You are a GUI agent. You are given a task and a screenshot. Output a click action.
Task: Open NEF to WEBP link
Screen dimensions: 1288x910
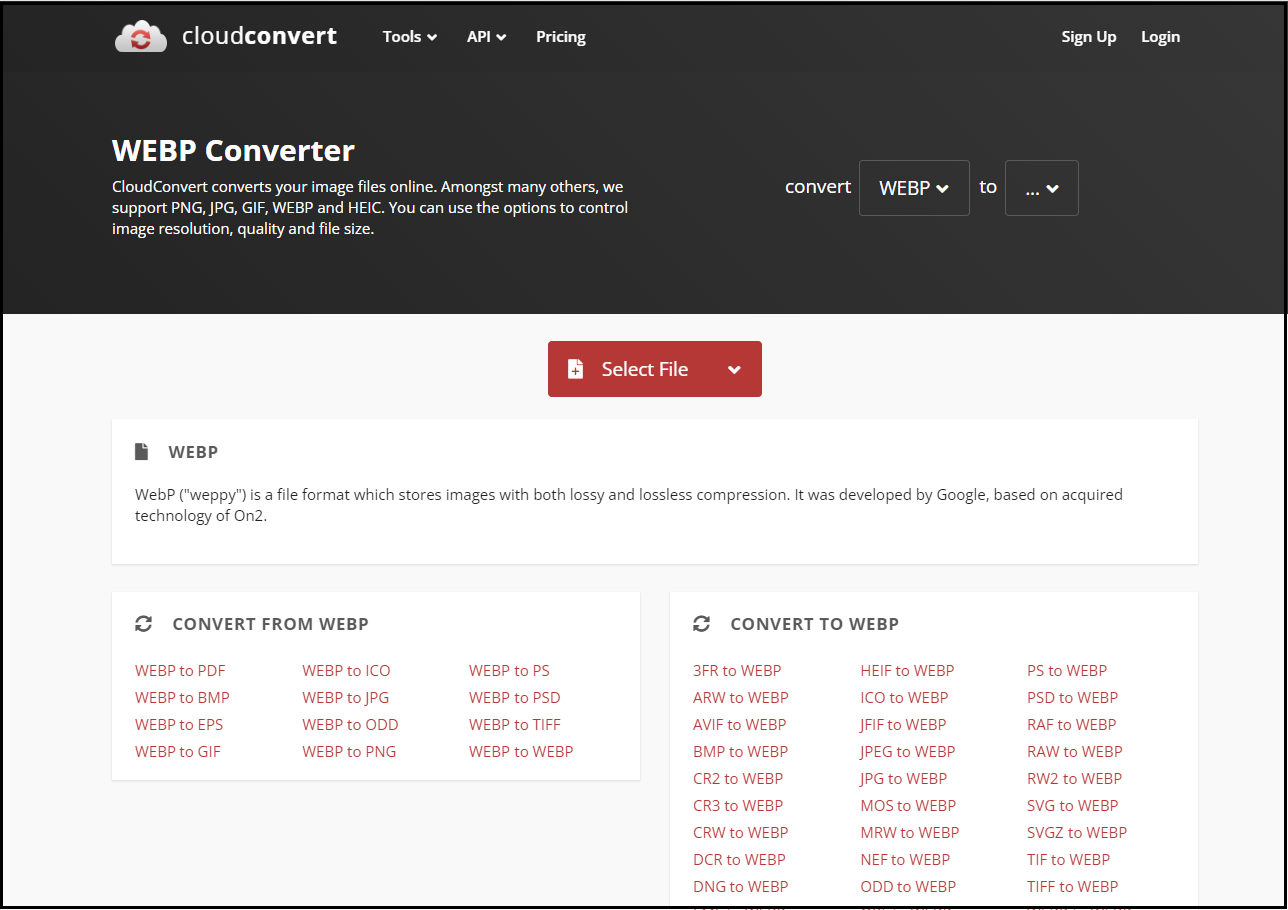coord(905,860)
